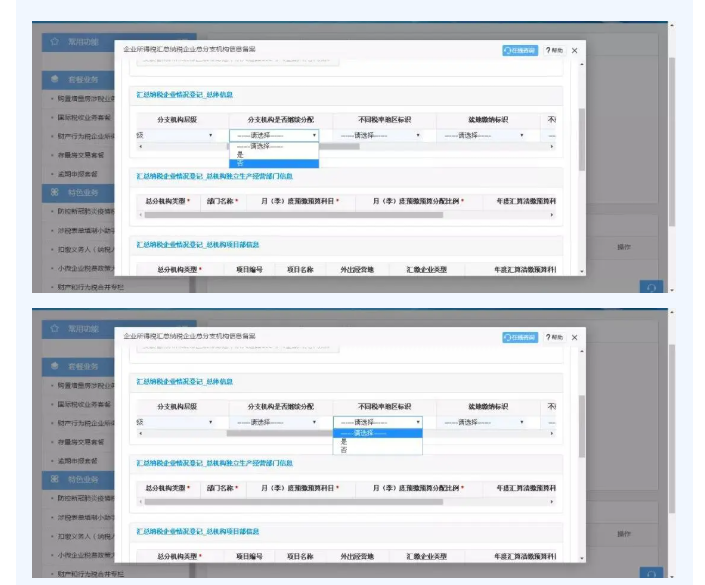Click 总机构独立生产经营部门信息 heading in upper screenshot
This screenshot has width=705, height=585.
pos(214,176)
